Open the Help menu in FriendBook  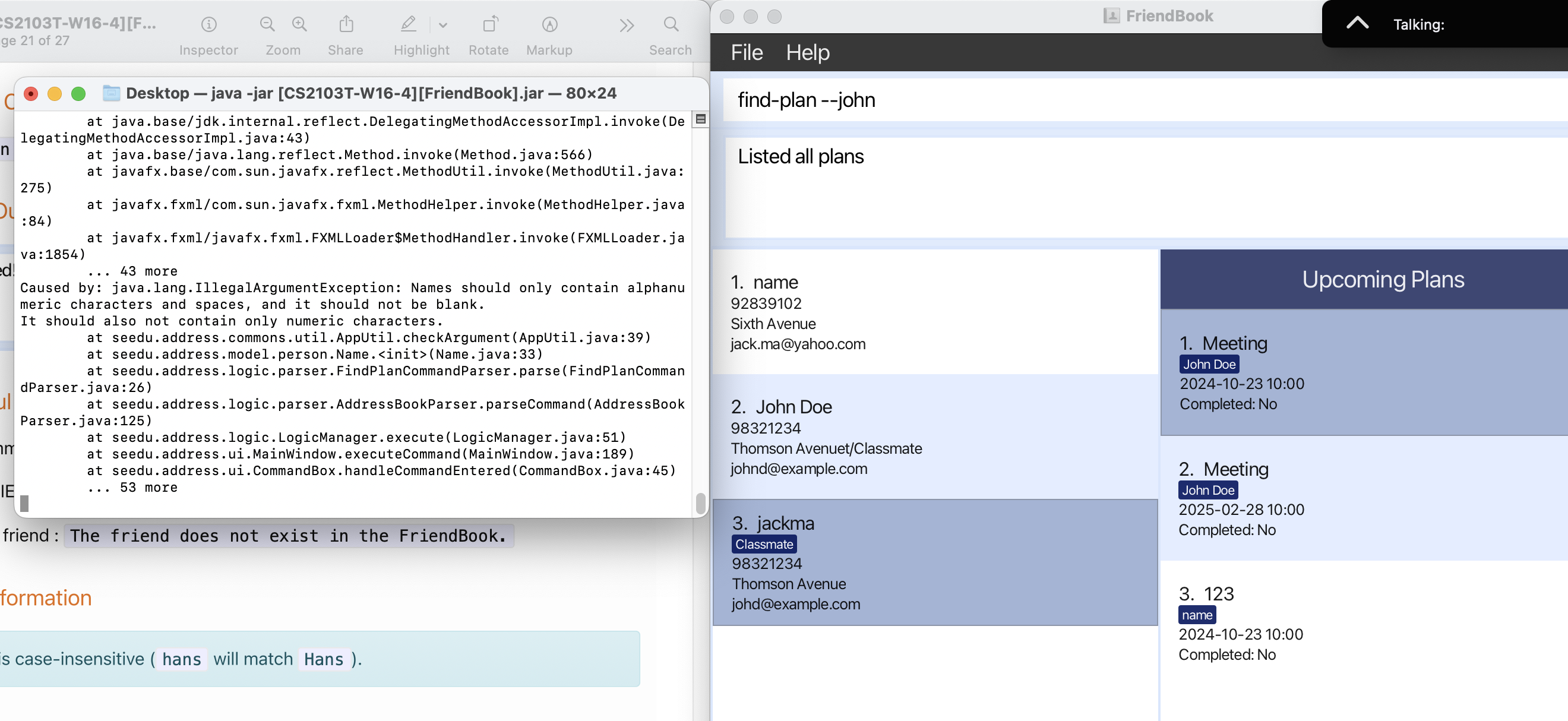click(x=807, y=52)
